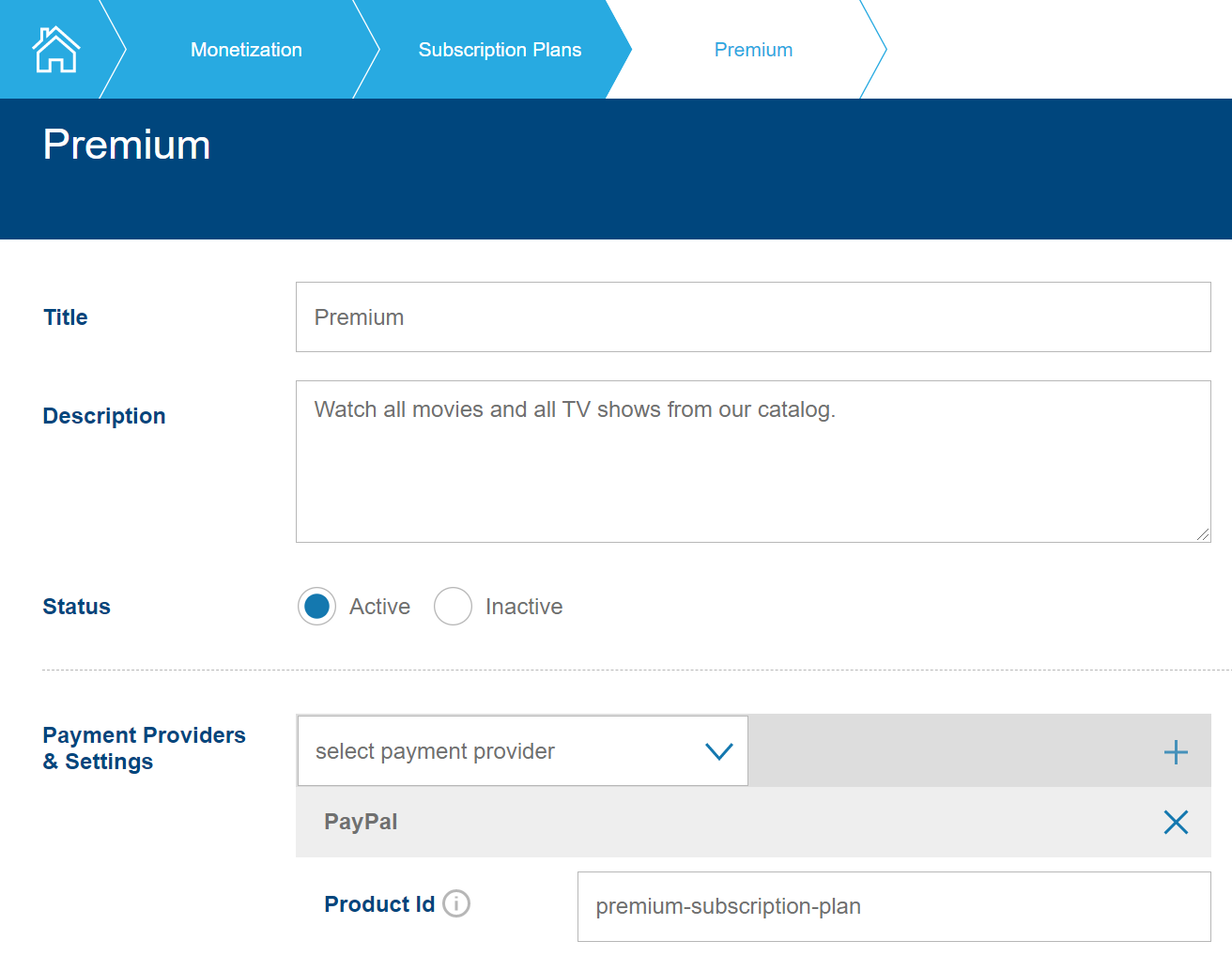Image resolution: width=1232 pixels, height=956 pixels.
Task: Select the Active status radio button
Action: [x=316, y=607]
